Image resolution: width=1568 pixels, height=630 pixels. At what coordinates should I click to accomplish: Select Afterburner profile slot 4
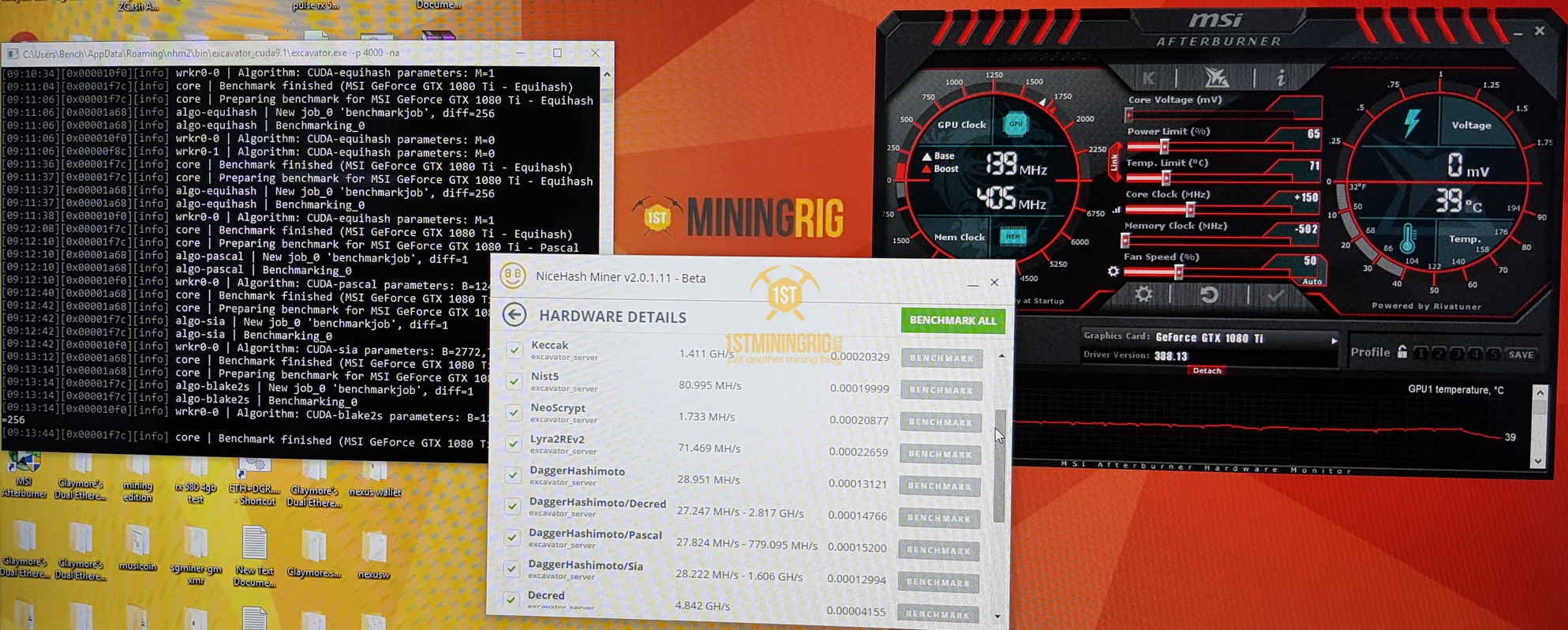pos(1475,353)
